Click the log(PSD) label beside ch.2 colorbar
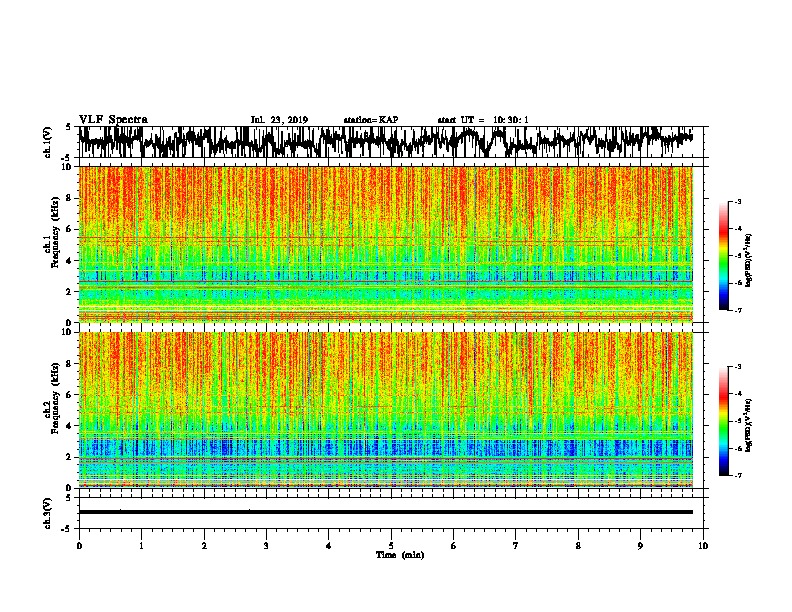The height and width of the screenshot is (612, 792). click(x=748, y=426)
